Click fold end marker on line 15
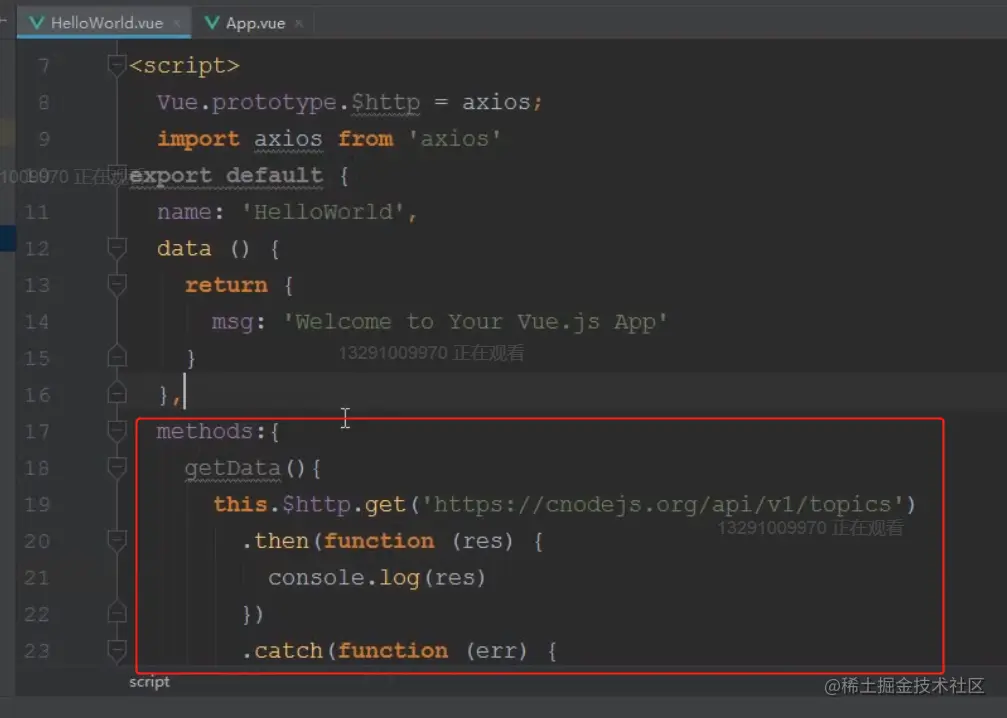Screen dimensions: 1007x718 pyautogui.click(x=117, y=356)
